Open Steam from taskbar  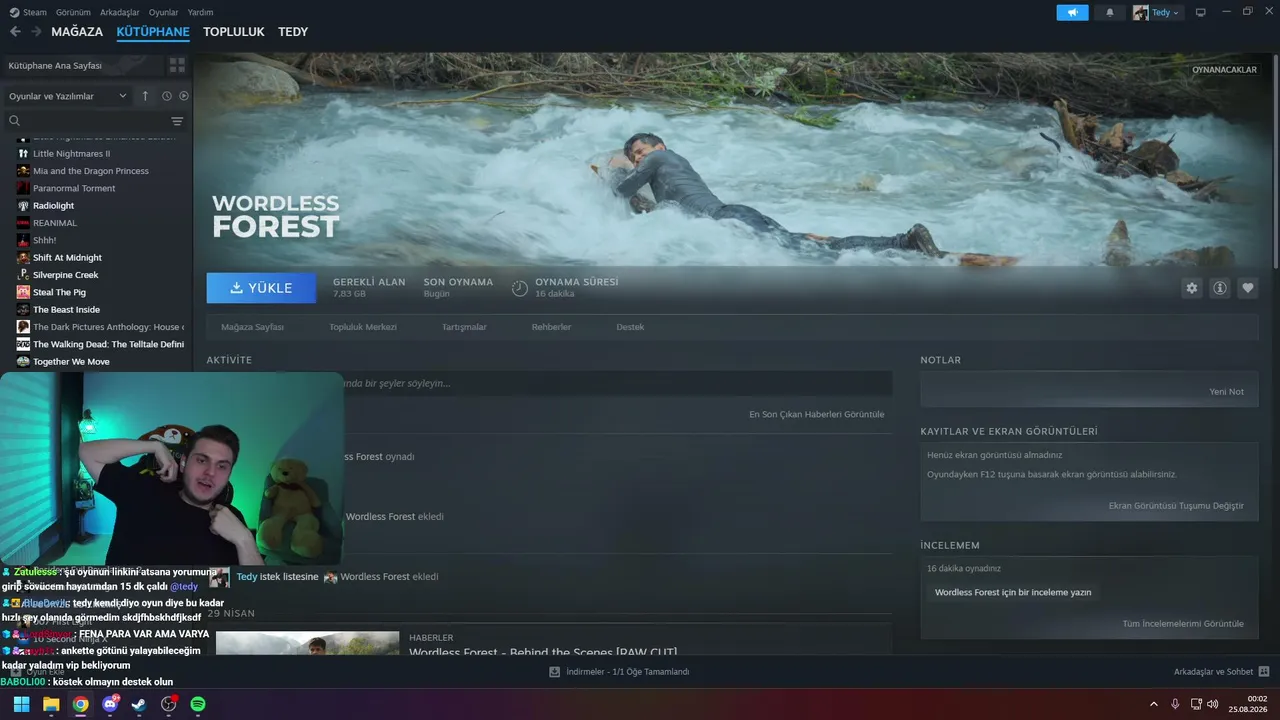[139, 704]
